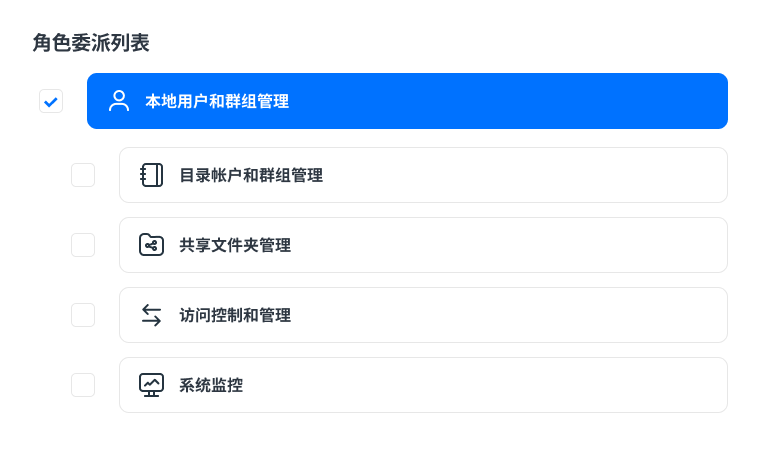Viewport: 760px width, 475px height.
Task: Click the address book icon for 目录帐户和群组管理
Action: [x=151, y=175]
